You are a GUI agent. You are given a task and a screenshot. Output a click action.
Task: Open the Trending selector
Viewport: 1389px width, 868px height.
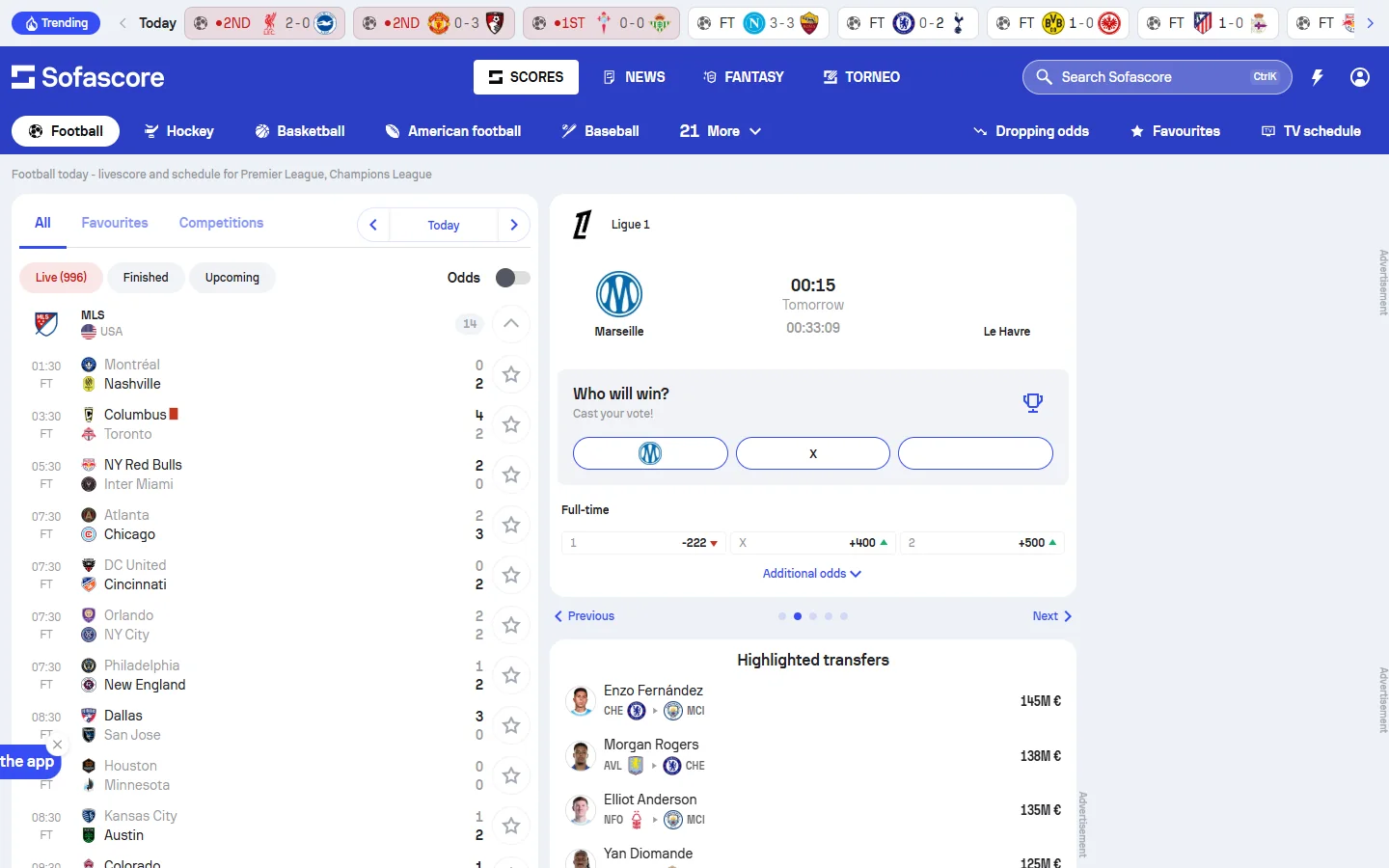coord(57,23)
